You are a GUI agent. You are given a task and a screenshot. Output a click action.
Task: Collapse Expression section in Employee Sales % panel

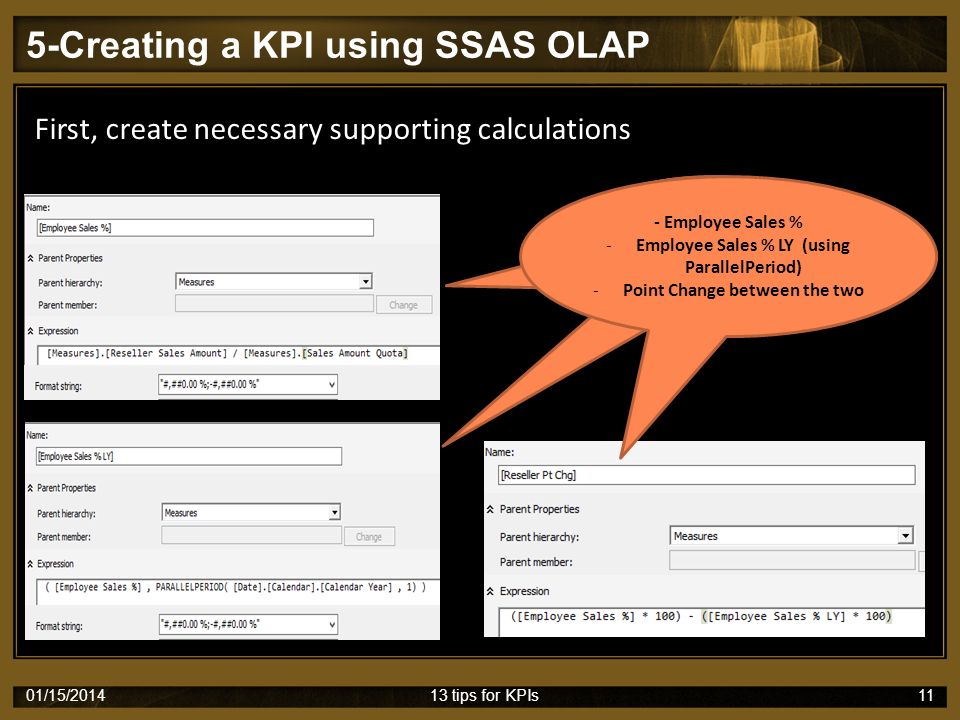(x=30, y=331)
